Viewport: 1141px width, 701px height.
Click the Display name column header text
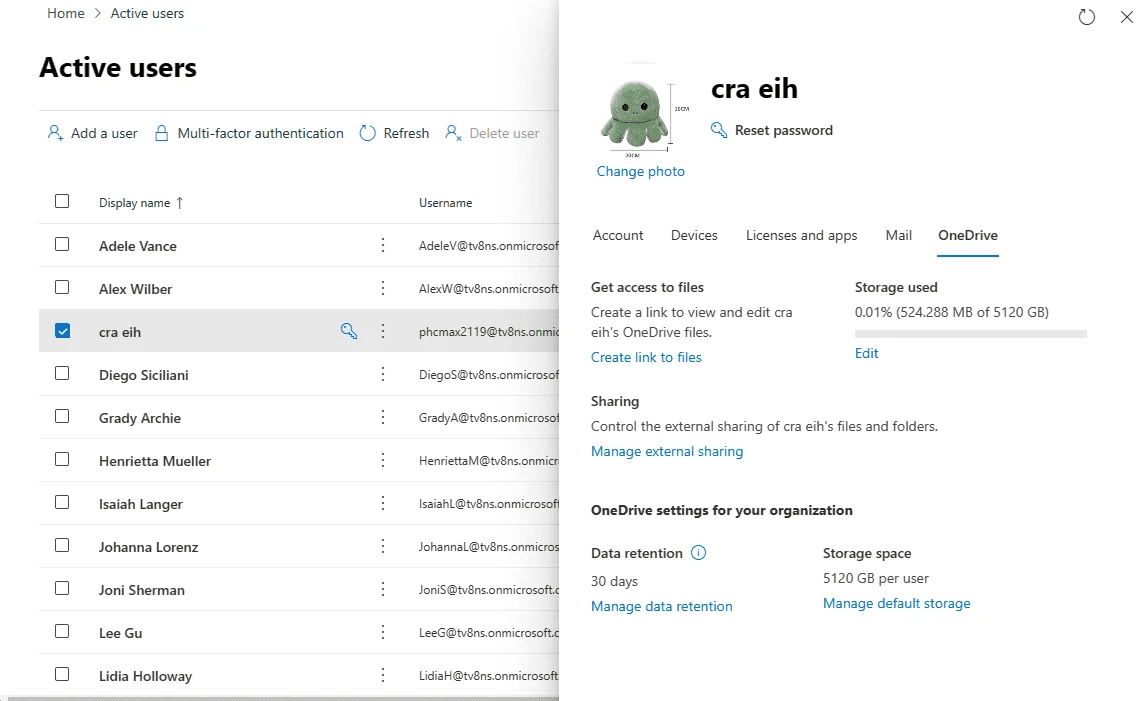pos(135,203)
